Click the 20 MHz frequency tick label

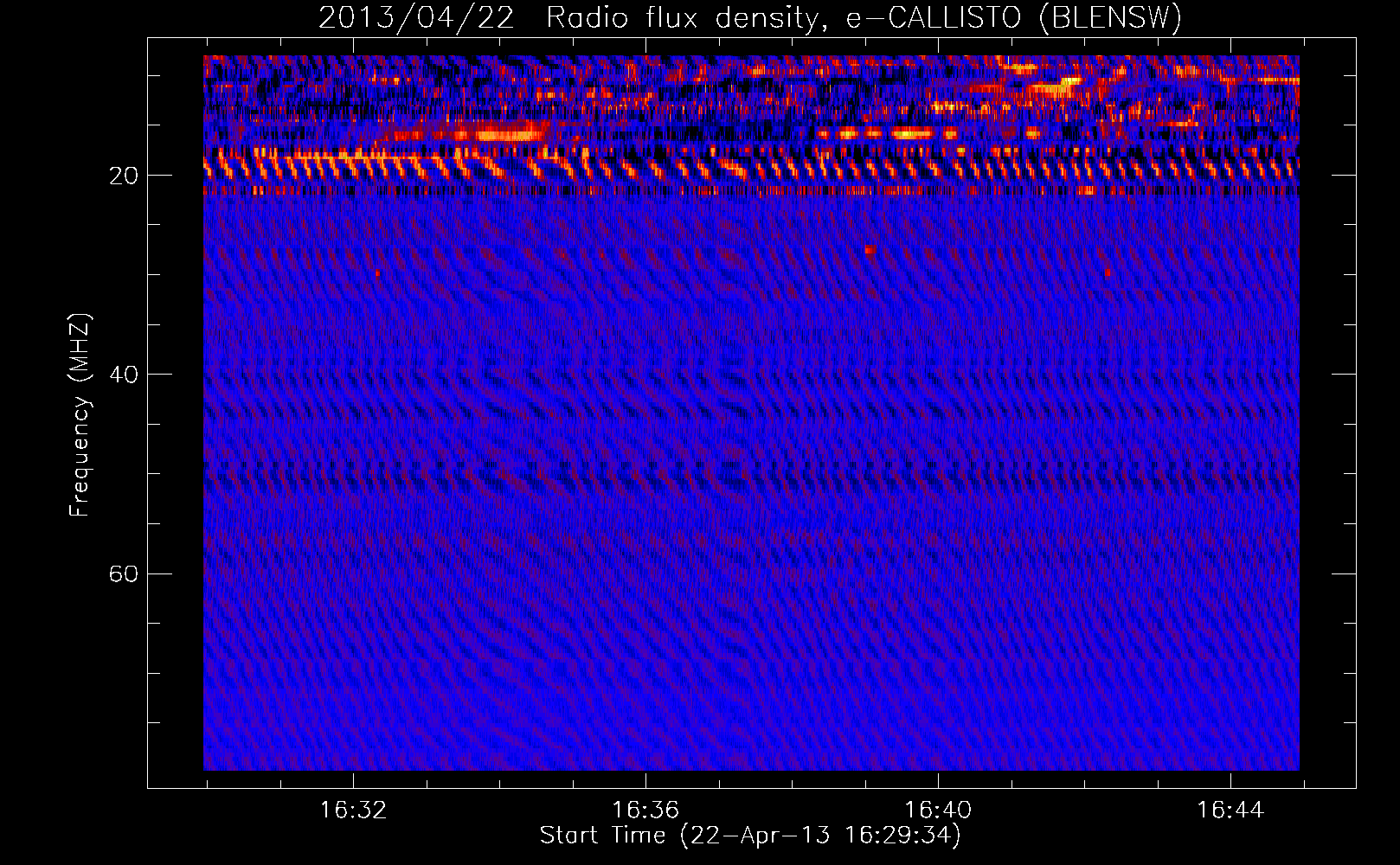(x=124, y=176)
